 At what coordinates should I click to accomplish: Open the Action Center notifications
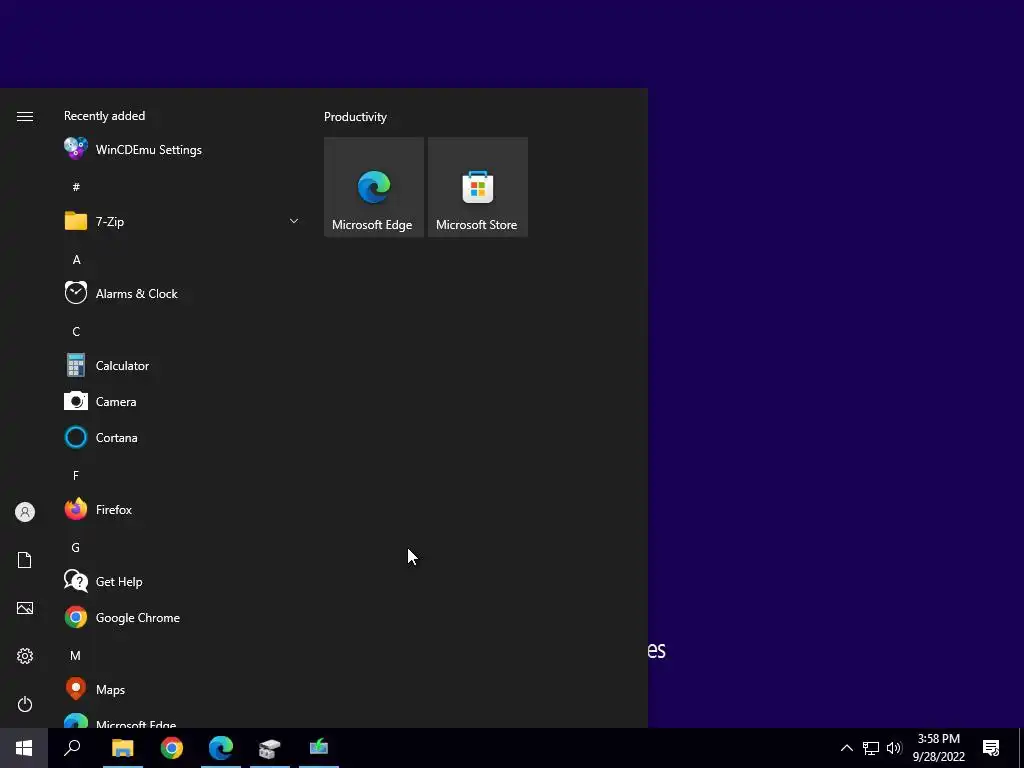[x=991, y=748]
